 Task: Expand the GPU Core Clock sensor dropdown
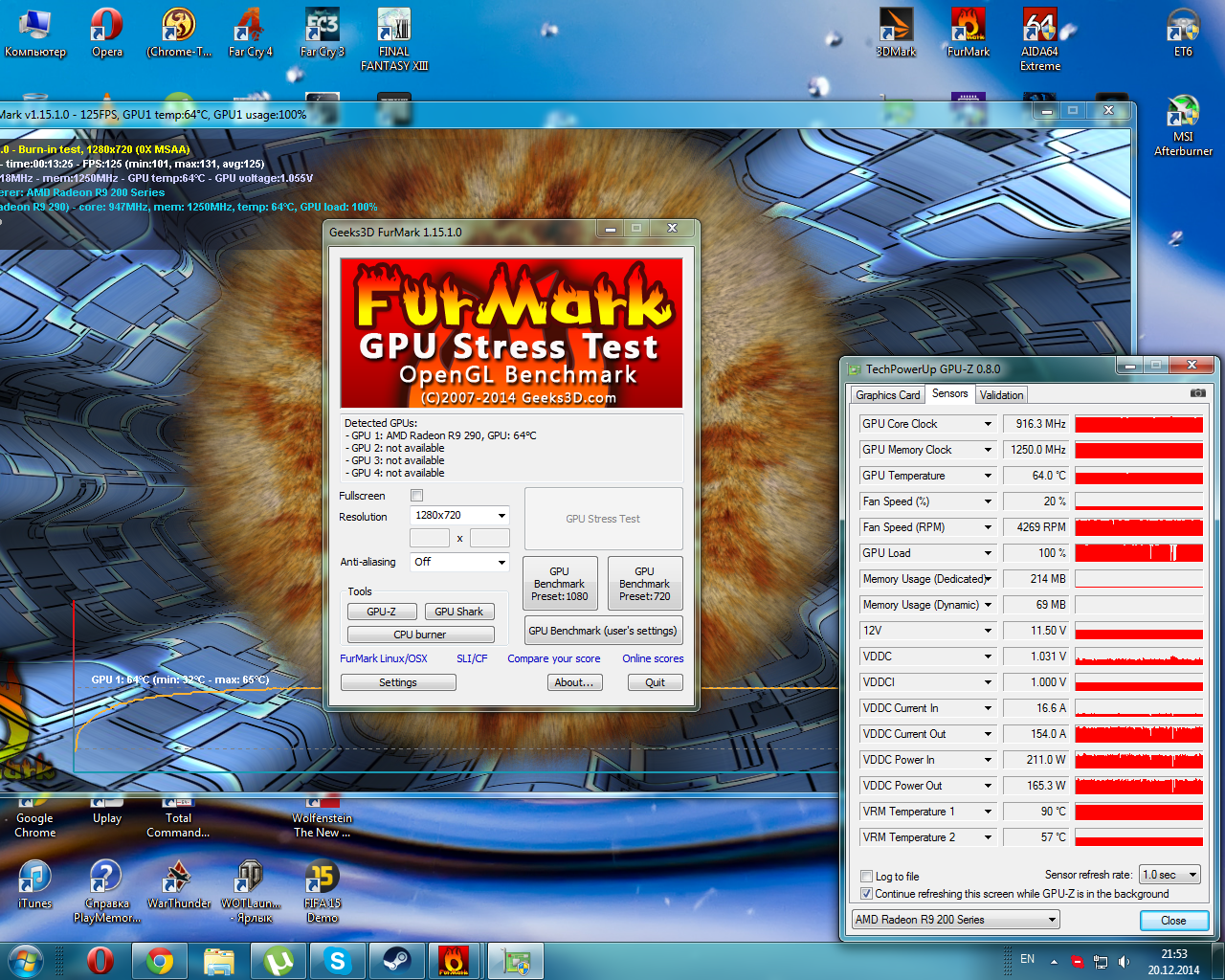(988, 424)
